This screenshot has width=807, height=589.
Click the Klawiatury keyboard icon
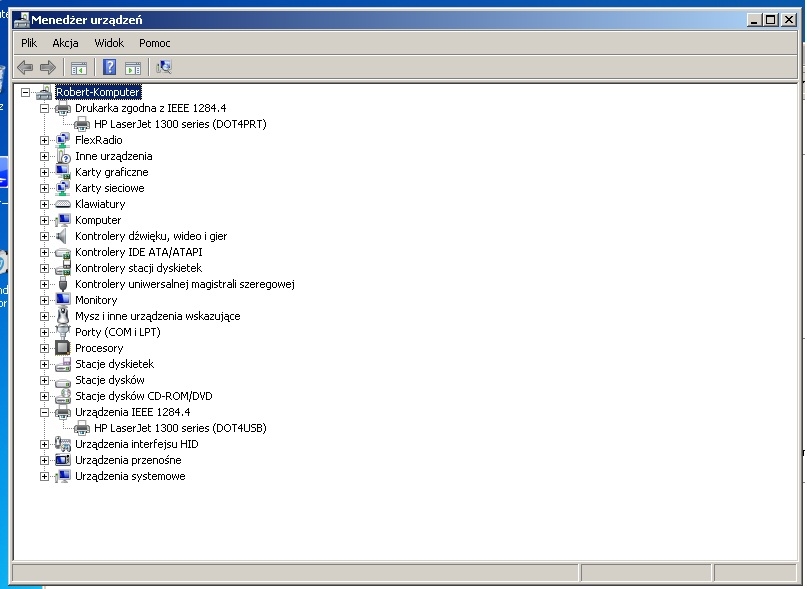coord(63,204)
